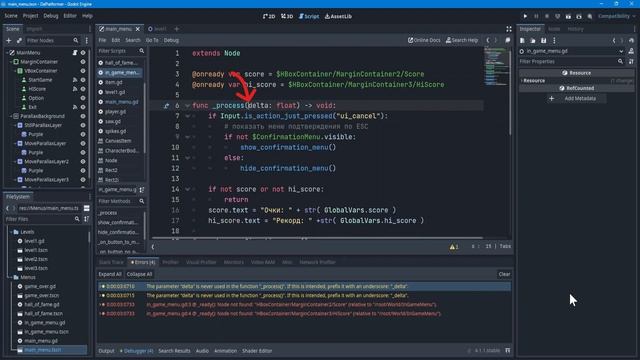Click the Pause running project icon
The image size is (640, 360).
pos(536,16)
